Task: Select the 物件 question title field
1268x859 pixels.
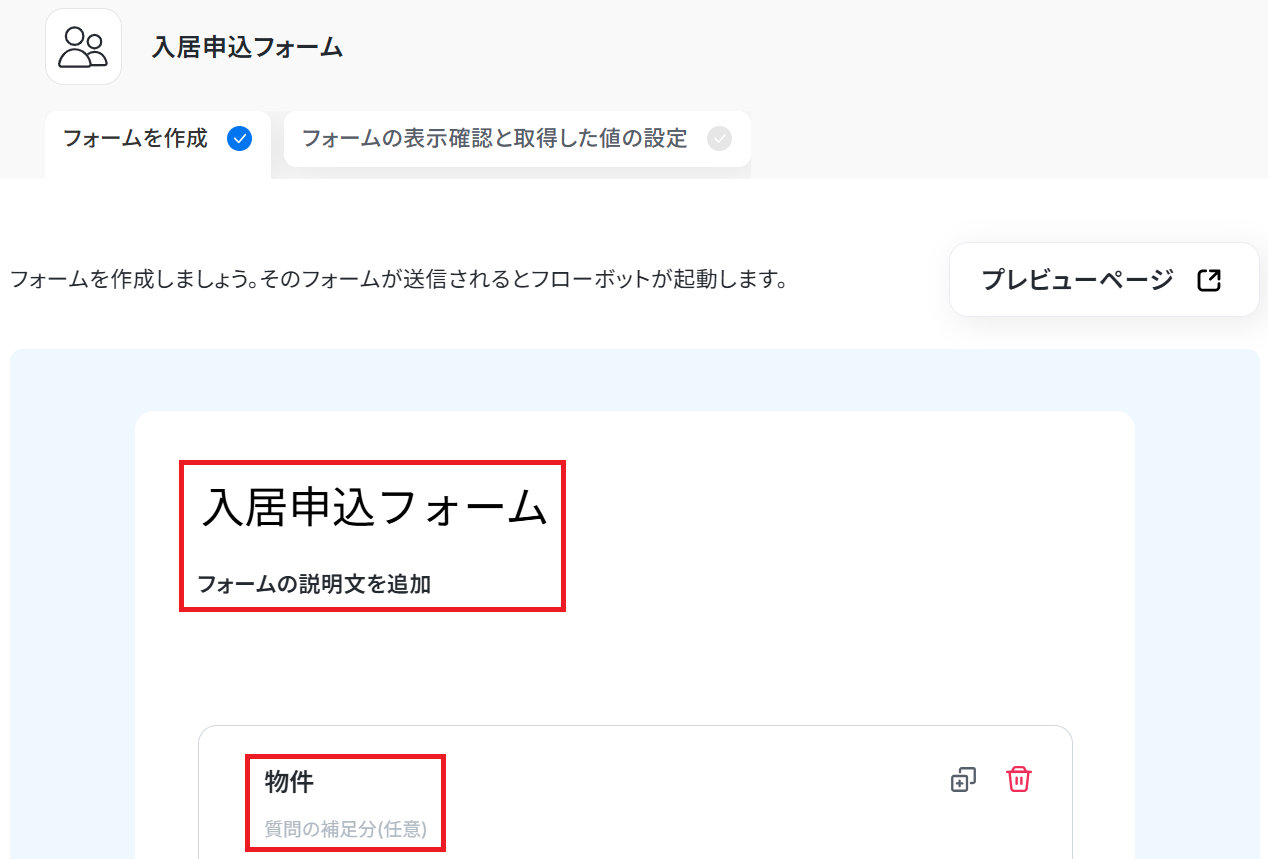Action: 289,782
